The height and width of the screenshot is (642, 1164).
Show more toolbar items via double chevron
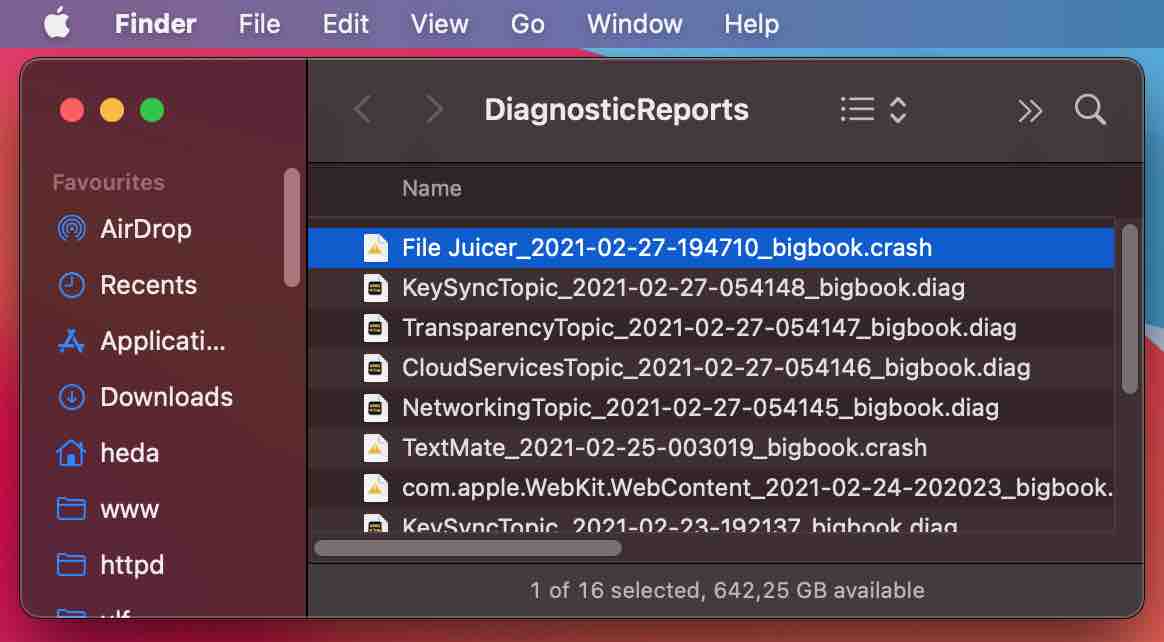(1030, 111)
